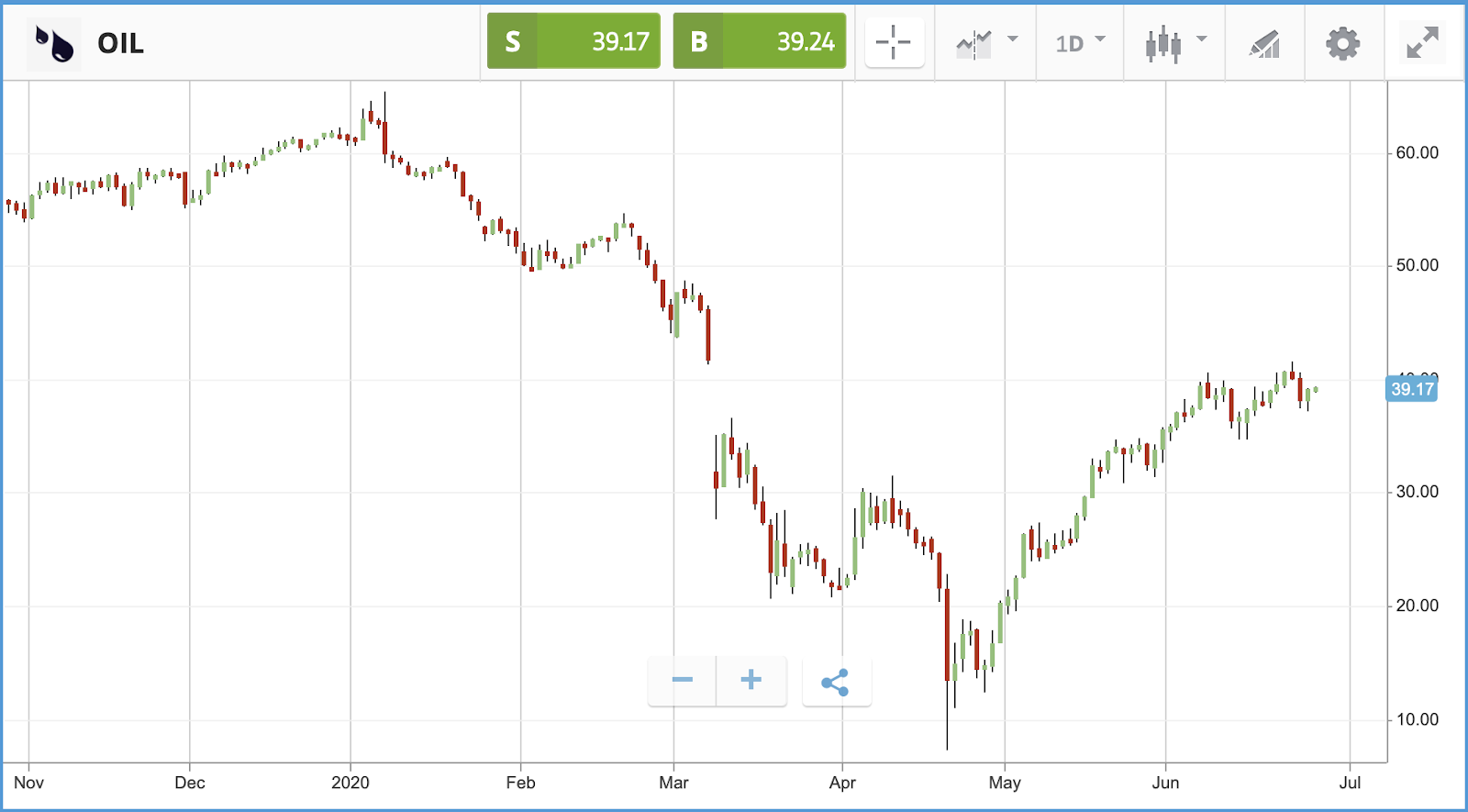Click the compare chart icon
Viewport: 1468px width, 812px height.
973,43
